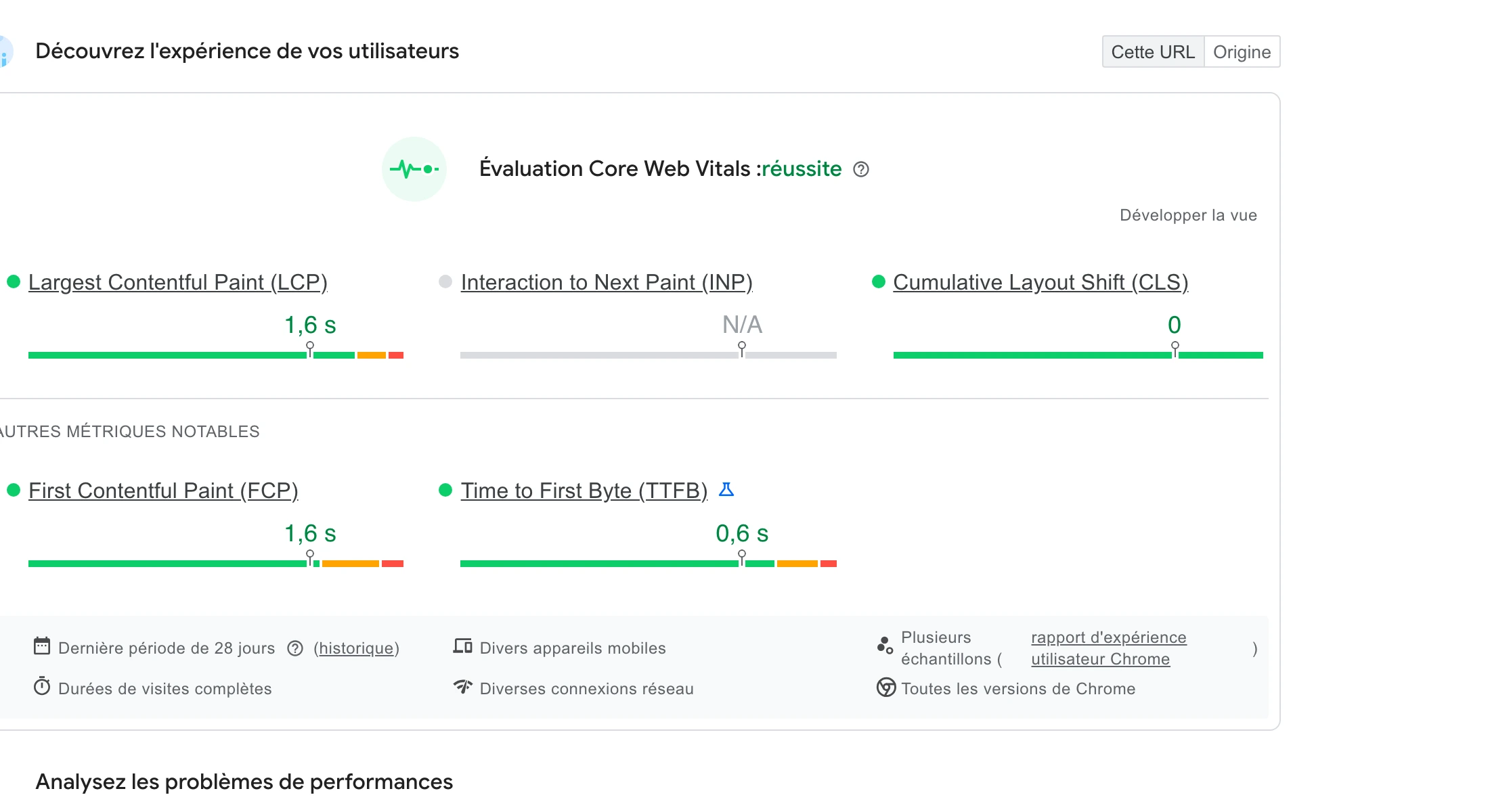Click the réussite assessment result text
Screen dimensions: 1511x812
pyautogui.click(x=802, y=168)
